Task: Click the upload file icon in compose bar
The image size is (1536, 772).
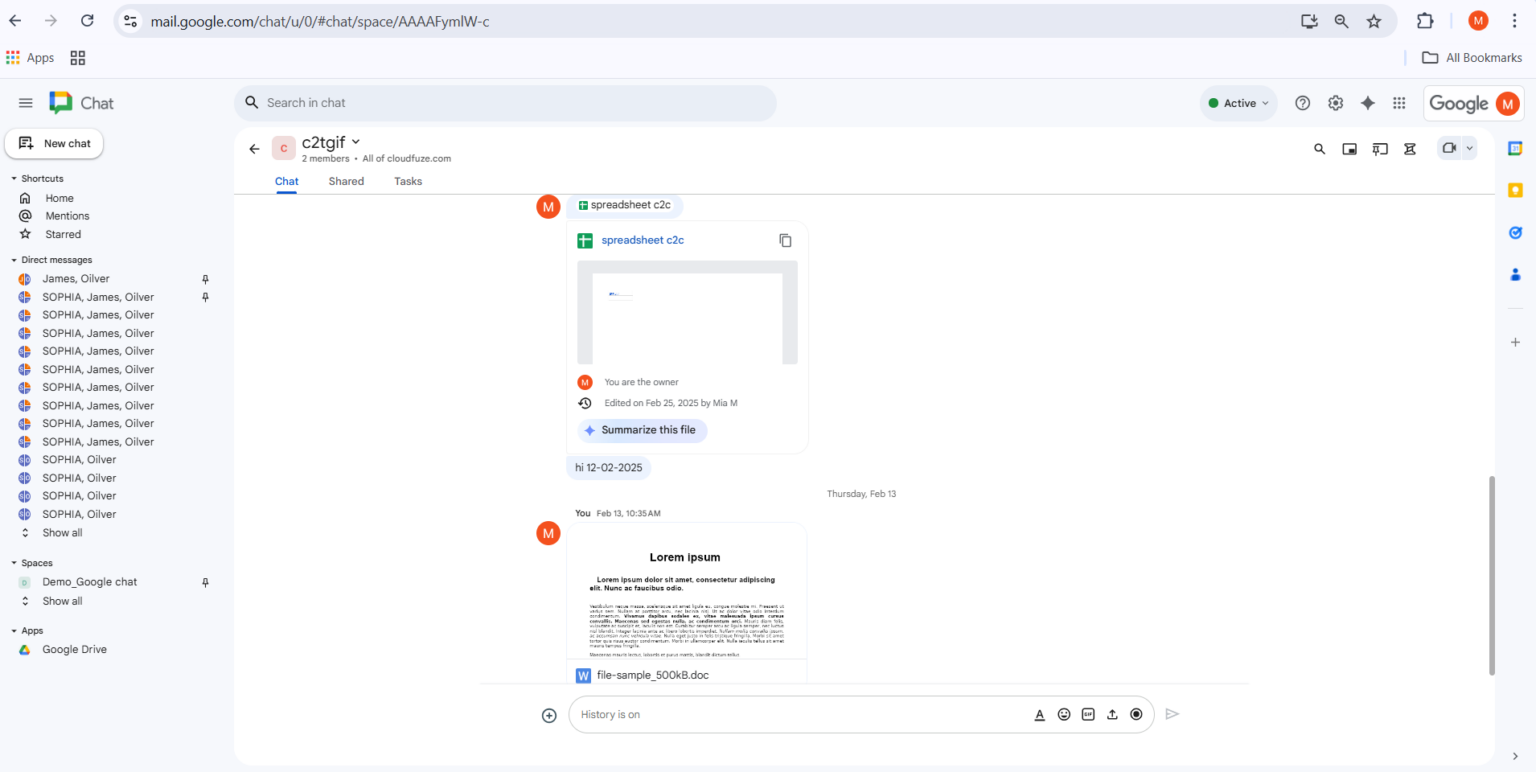Action: pyautogui.click(x=1112, y=714)
